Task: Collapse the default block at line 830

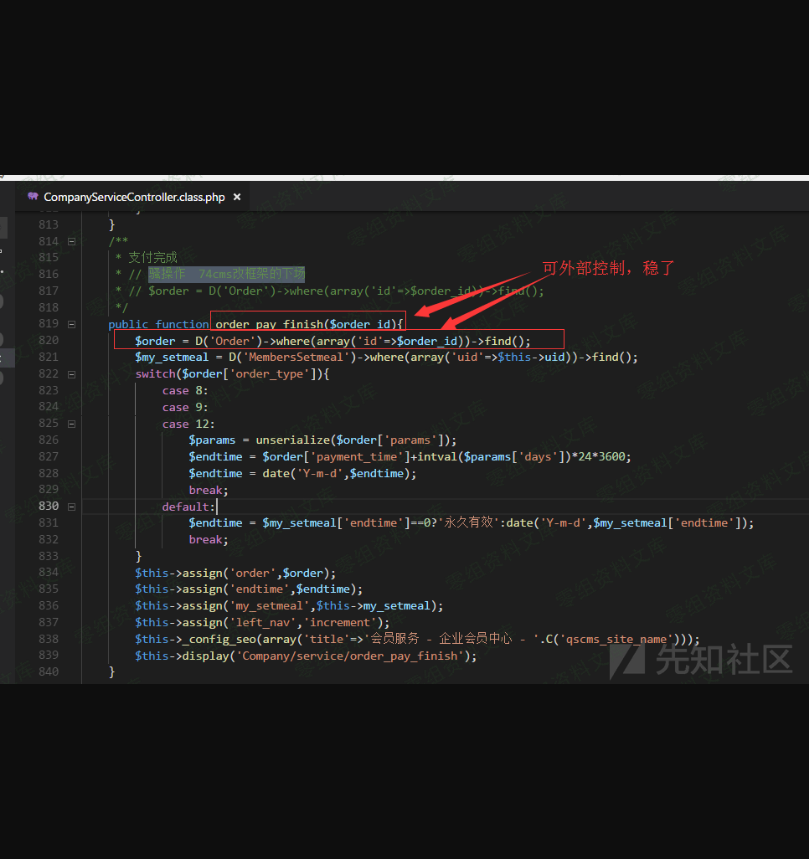Action: [71, 506]
